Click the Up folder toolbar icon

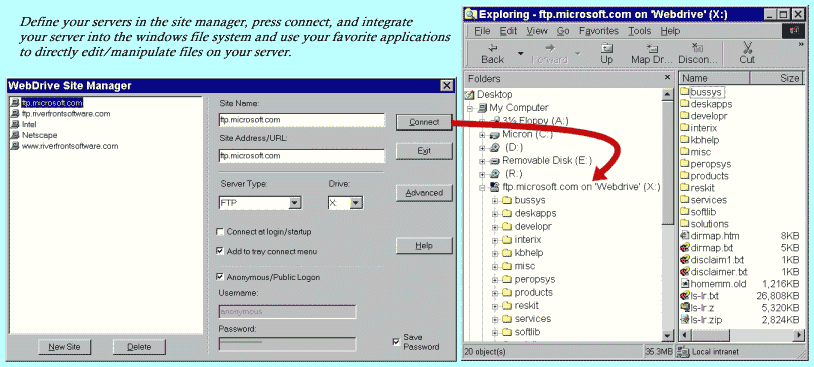606,48
